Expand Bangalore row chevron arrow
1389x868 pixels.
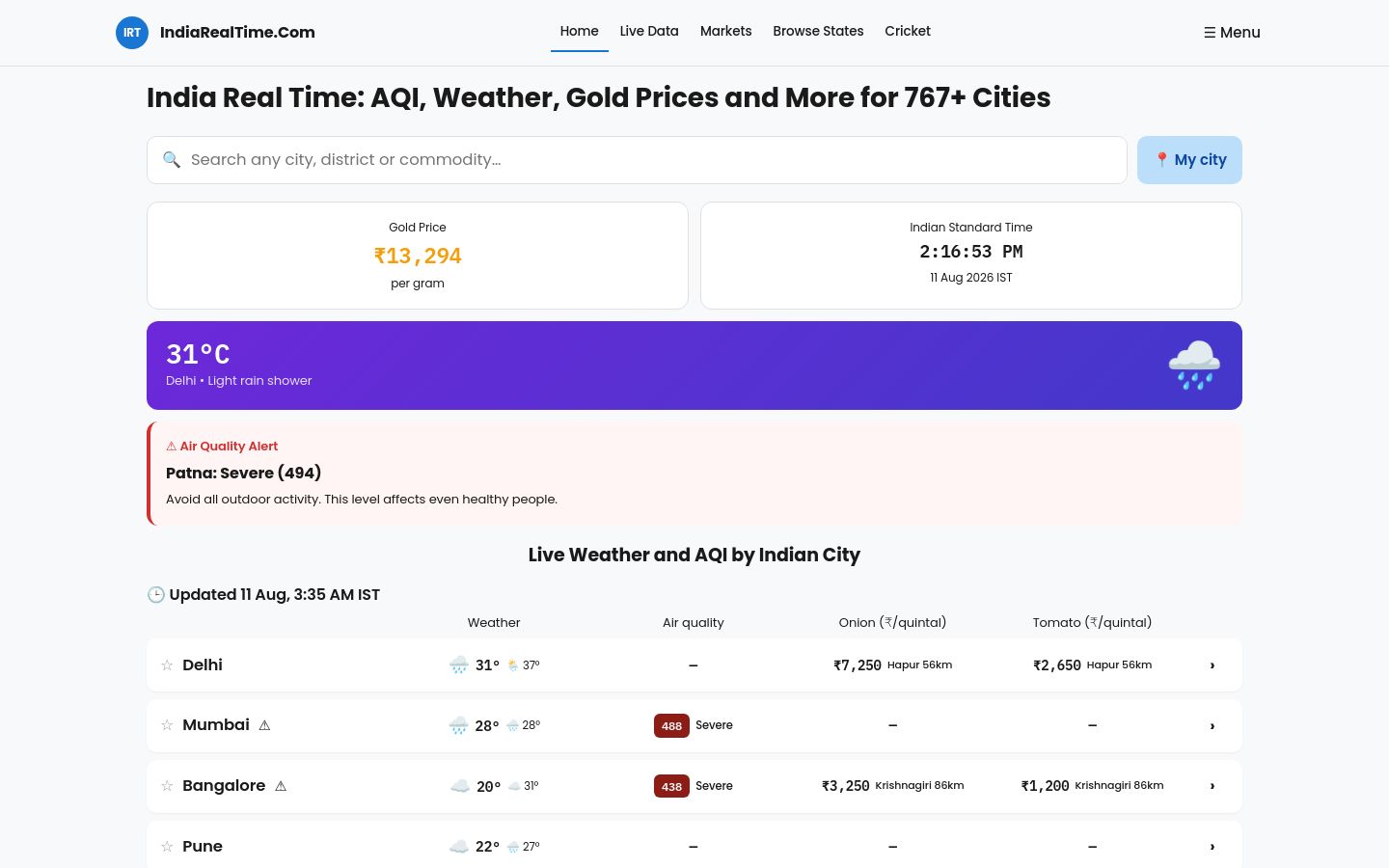[1212, 786]
